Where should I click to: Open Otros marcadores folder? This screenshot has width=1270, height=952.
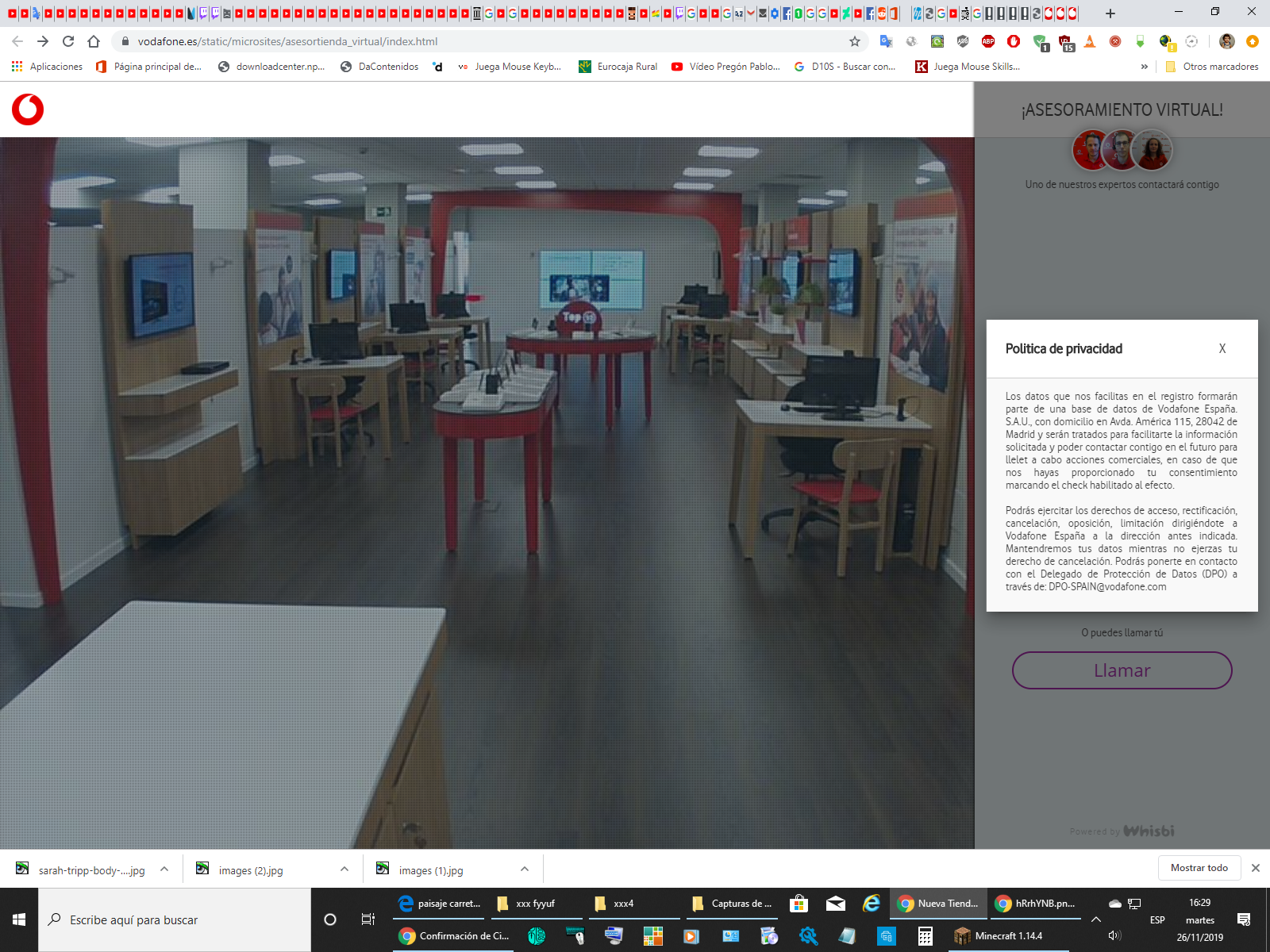(1211, 67)
